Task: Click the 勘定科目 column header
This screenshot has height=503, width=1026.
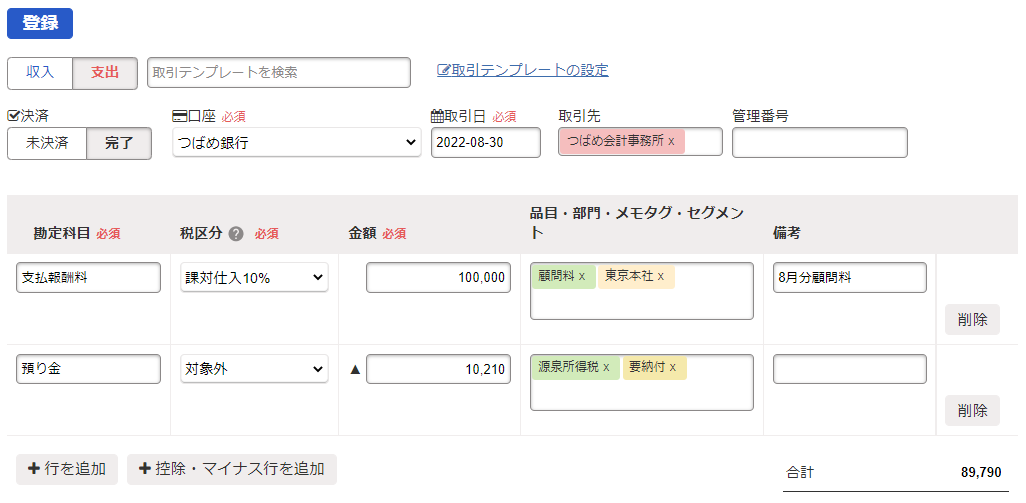Action: point(62,234)
